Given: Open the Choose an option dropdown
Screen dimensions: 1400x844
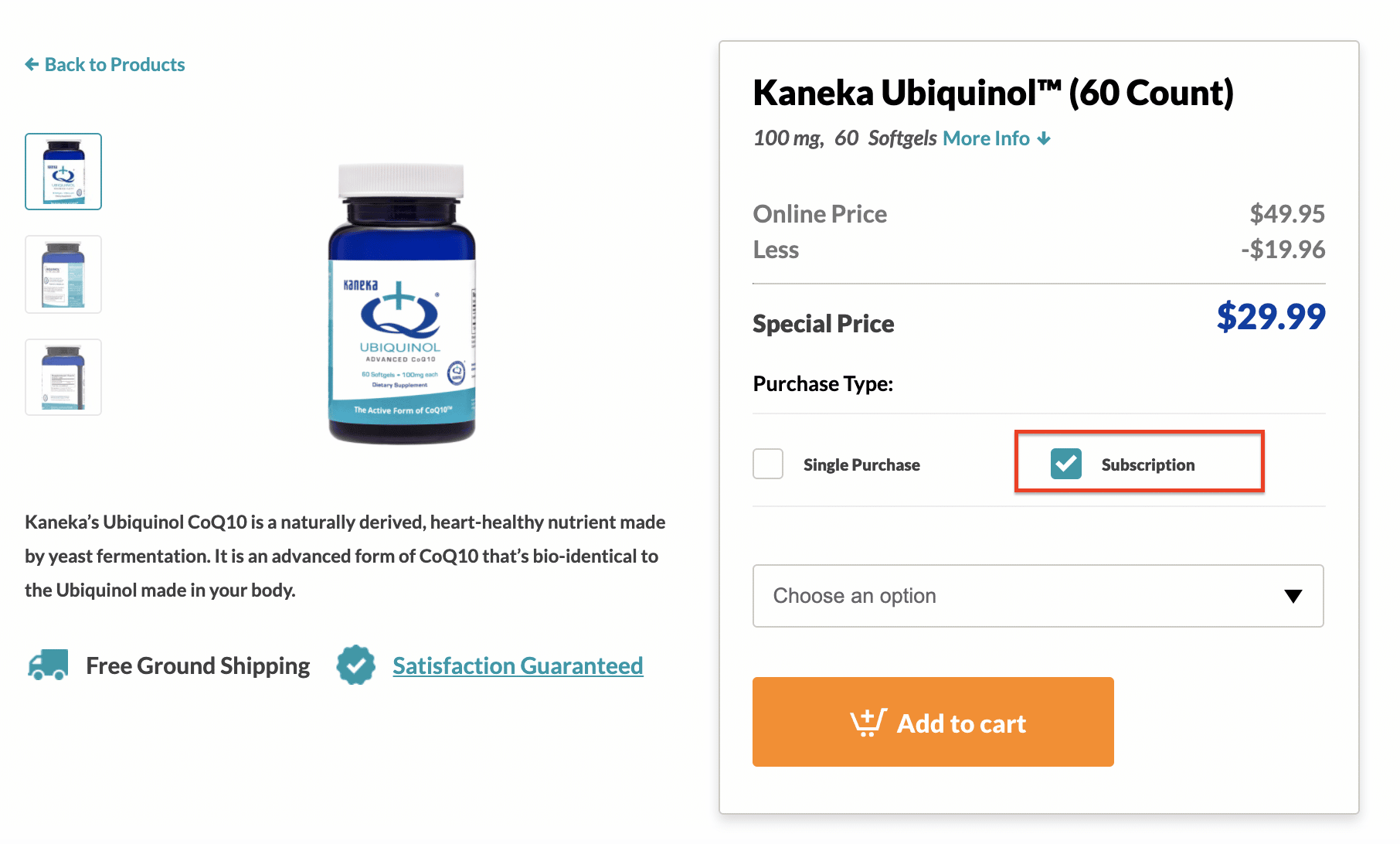Looking at the screenshot, I should (1038, 596).
